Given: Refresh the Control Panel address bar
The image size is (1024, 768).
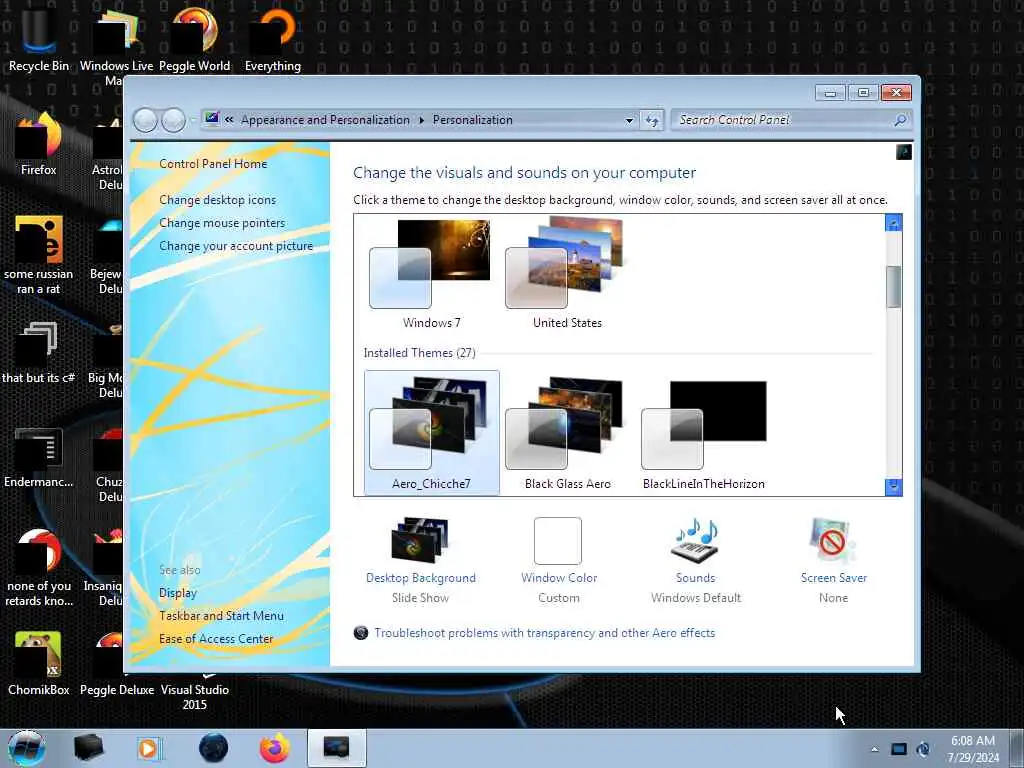Looking at the screenshot, I should (x=652, y=120).
